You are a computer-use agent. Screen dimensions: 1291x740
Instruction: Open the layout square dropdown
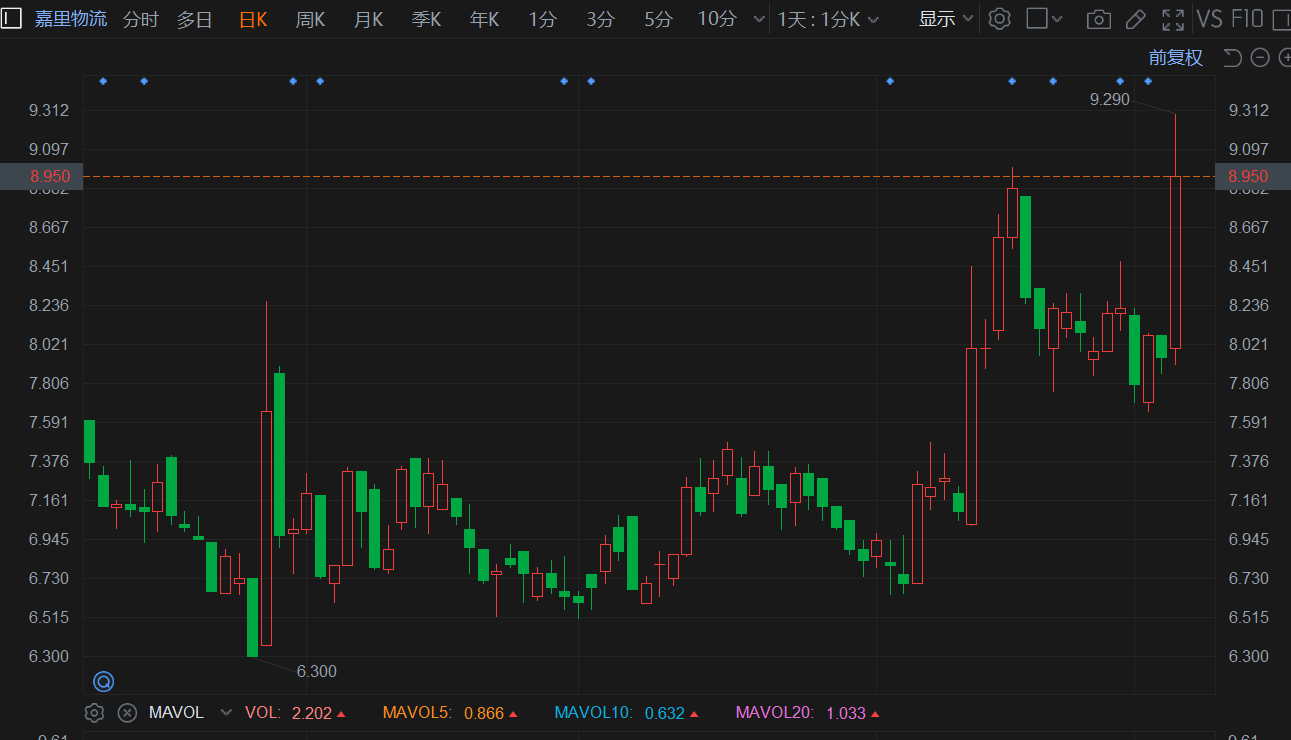tap(1045, 19)
